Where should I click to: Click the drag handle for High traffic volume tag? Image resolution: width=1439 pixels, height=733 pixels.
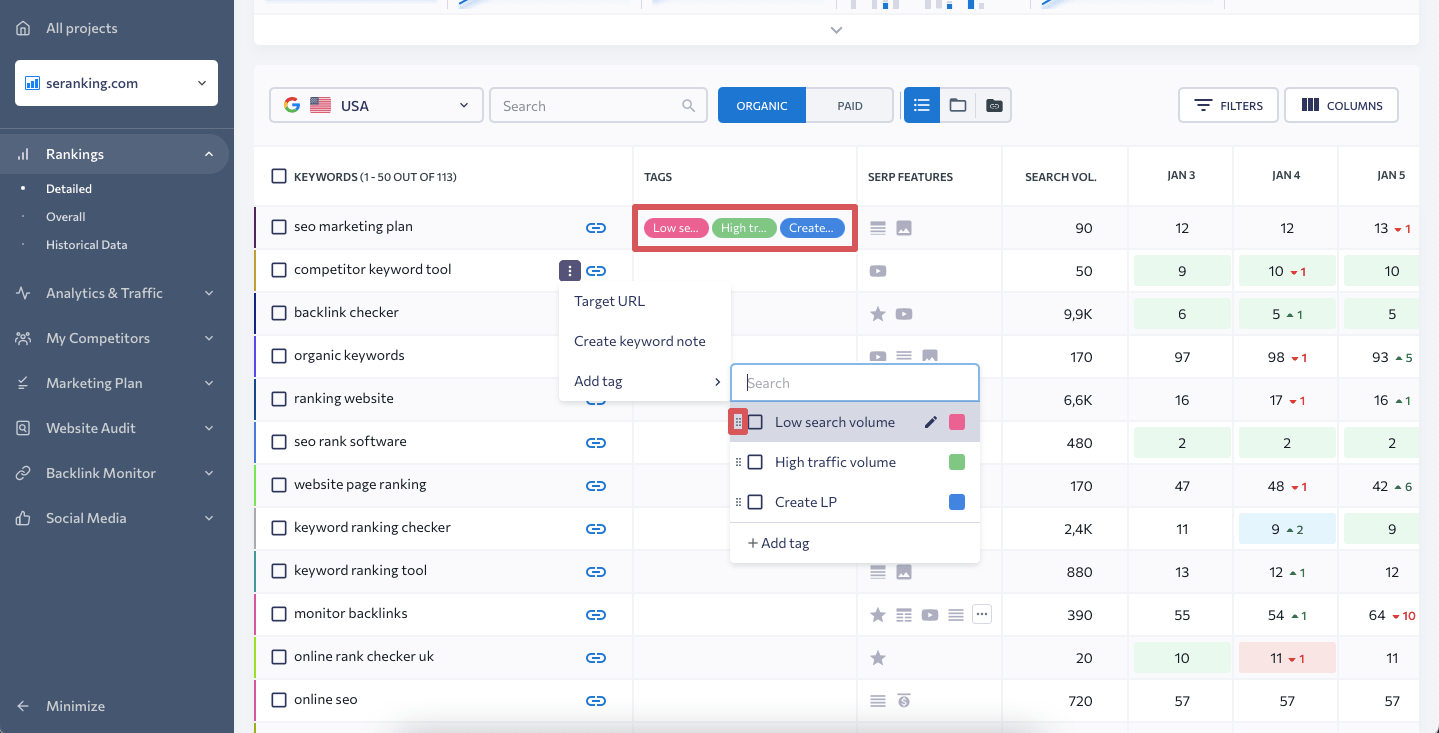click(738, 462)
